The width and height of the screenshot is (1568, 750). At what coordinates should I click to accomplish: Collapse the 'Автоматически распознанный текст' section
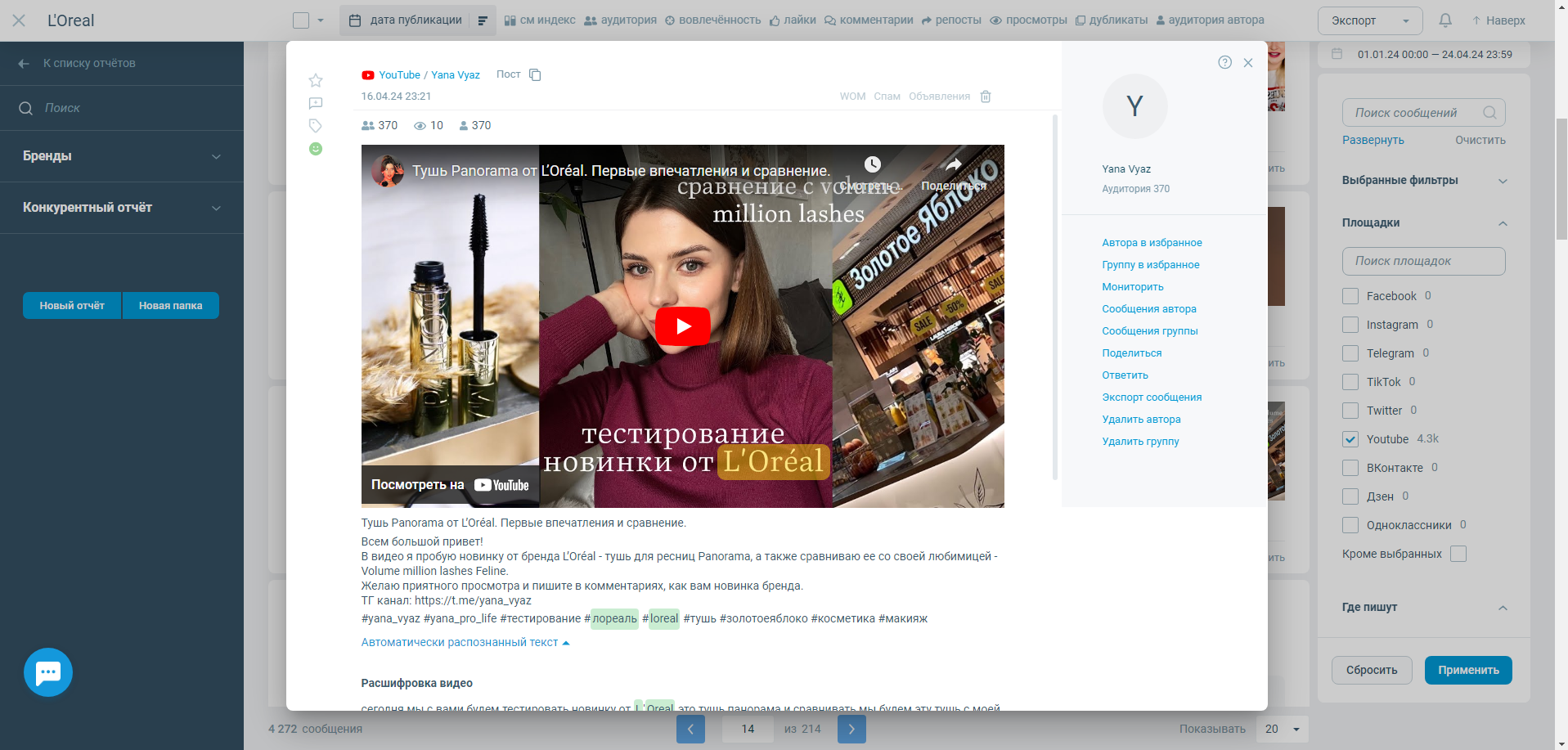pos(465,643)
